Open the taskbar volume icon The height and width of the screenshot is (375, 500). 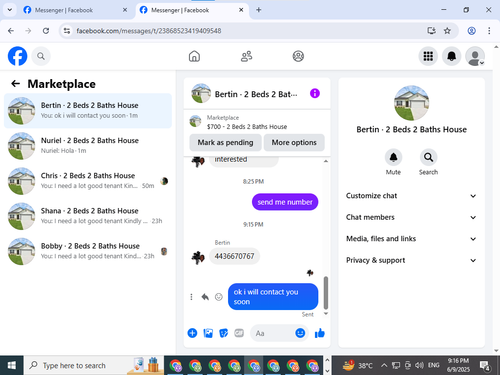419,365
